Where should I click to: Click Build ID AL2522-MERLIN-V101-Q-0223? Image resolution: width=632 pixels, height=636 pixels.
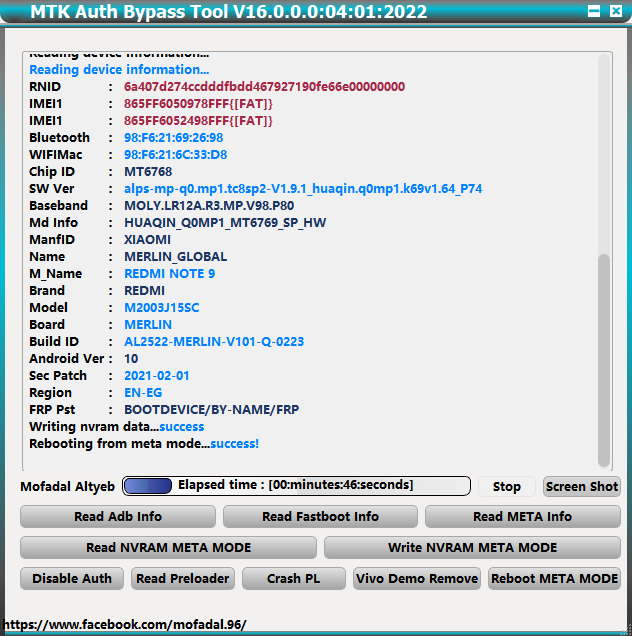coord(214,342)
